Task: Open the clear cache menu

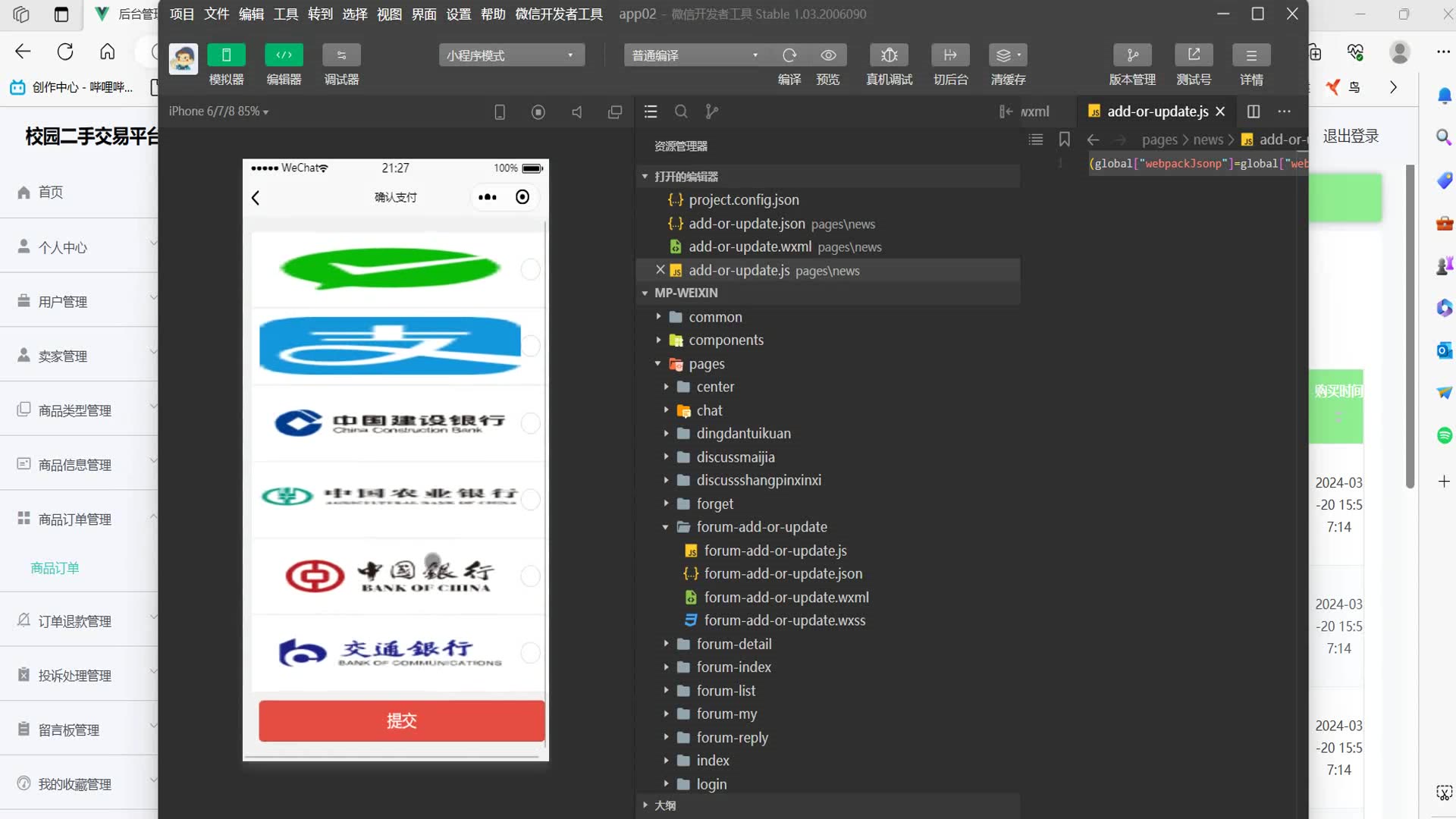Action: (x=1008, y=55)
